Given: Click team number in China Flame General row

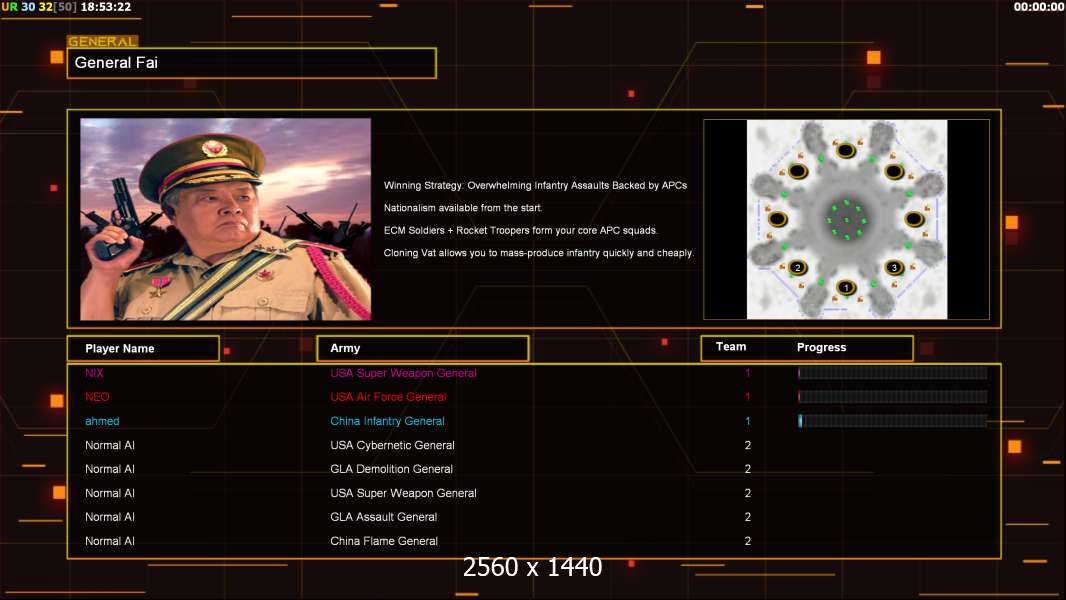Looking at the screenshot, I should (x=748, y=541).
